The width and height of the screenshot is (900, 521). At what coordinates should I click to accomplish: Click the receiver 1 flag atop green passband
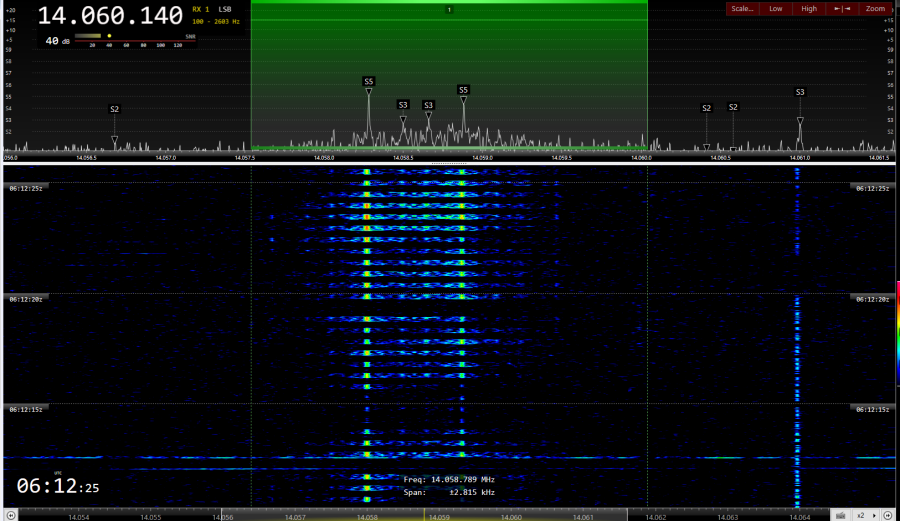449,10
